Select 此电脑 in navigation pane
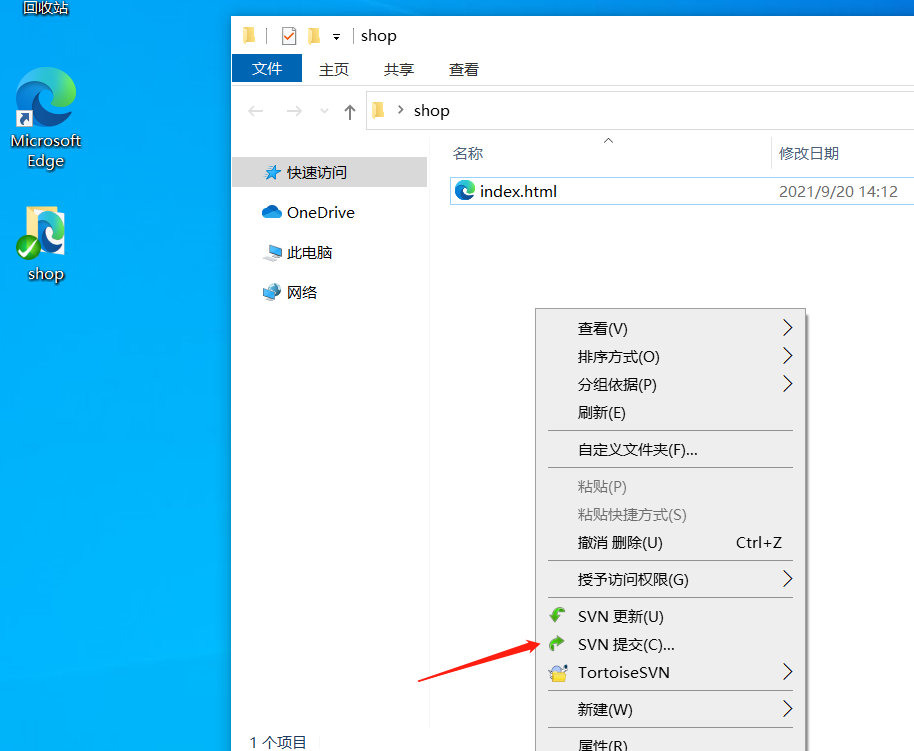Screen dimensions: 914x751 (x=310, y=252)
